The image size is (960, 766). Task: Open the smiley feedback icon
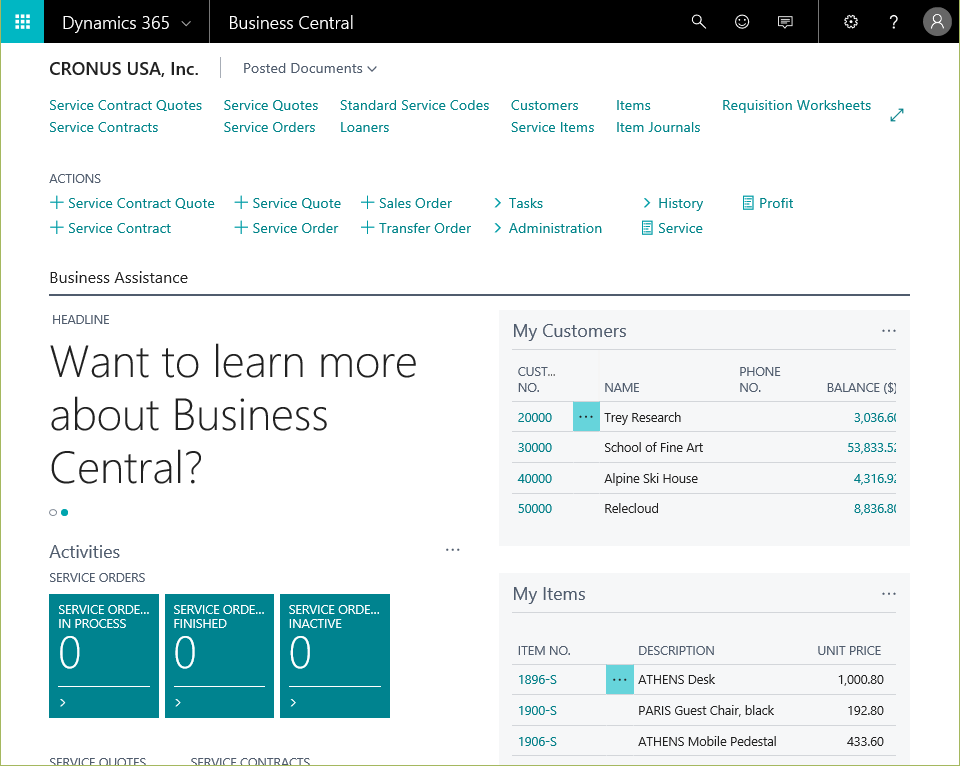click(741, 22)
